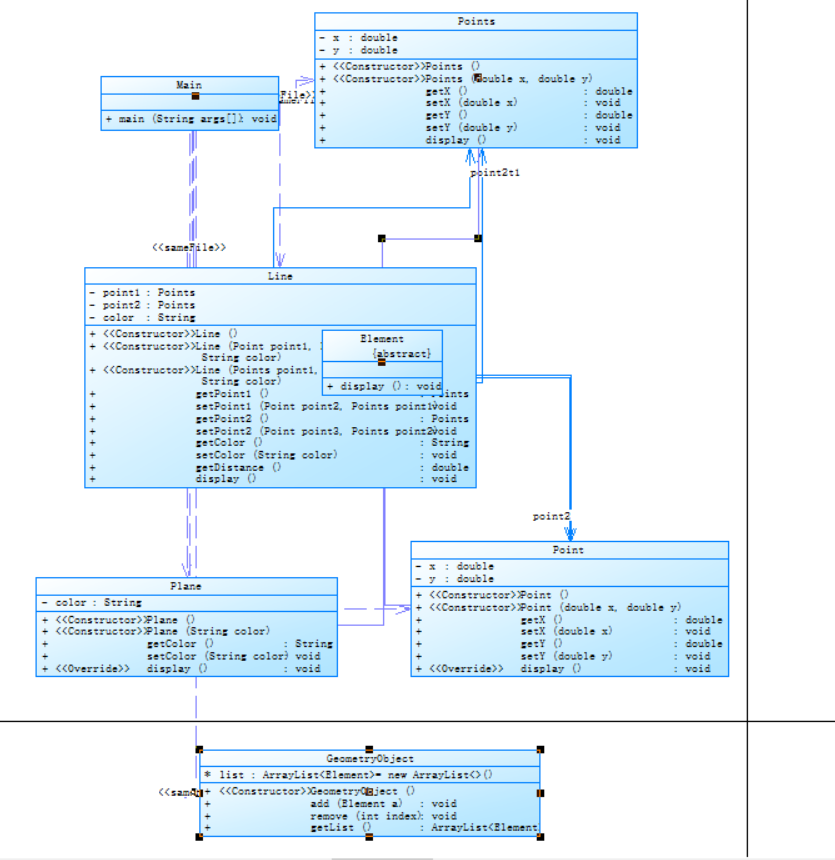Grab GeometryObject top-right resize handle

(540, 749)
